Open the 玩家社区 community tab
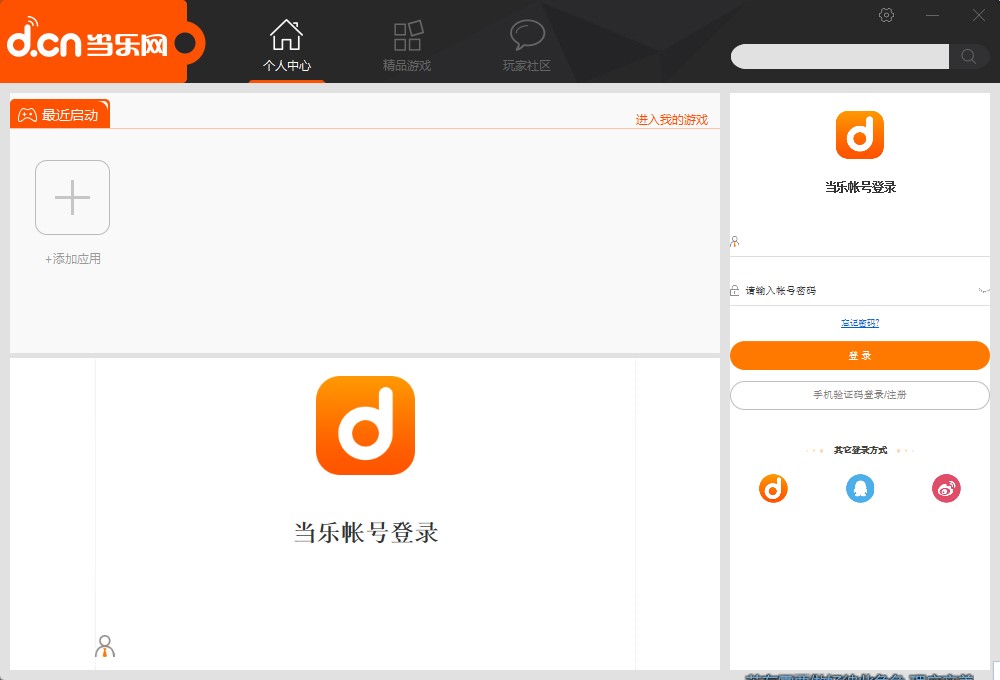Viewport: 1000px width, 680px height. pos(527,45)
